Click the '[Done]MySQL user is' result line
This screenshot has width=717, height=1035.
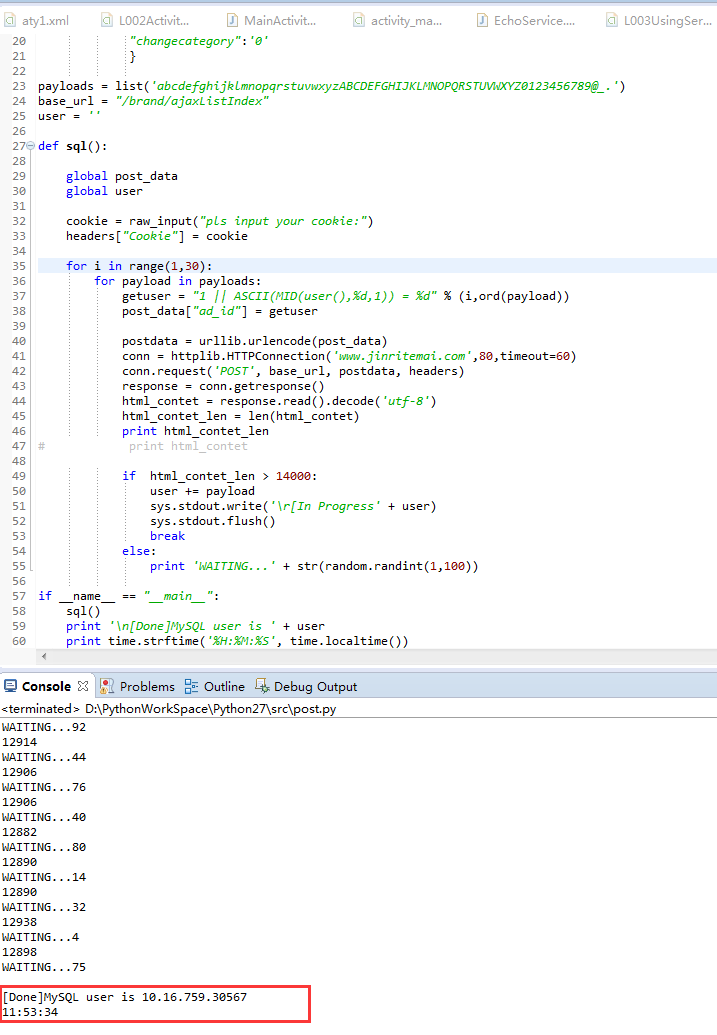coord(125,997)
